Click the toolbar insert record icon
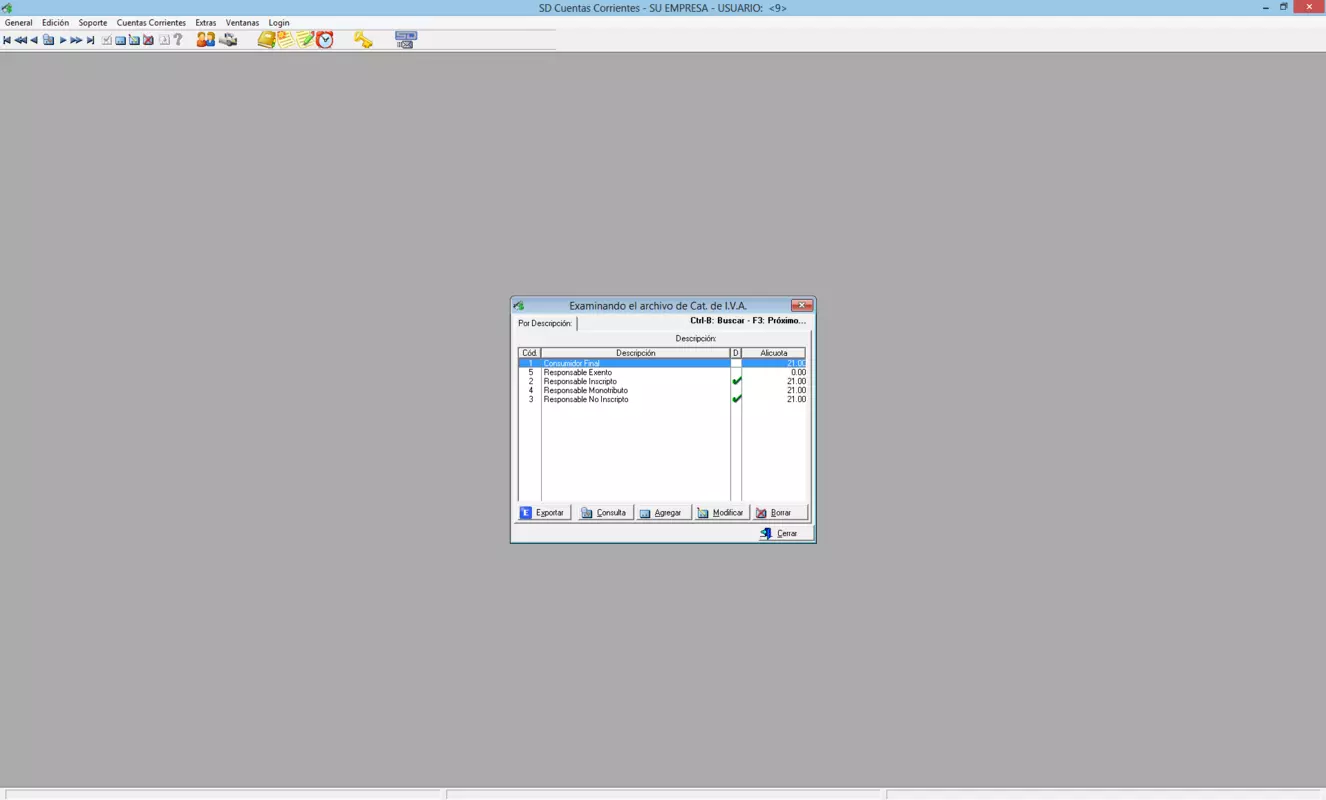The image size is (1326, 800). coord(120,40)
